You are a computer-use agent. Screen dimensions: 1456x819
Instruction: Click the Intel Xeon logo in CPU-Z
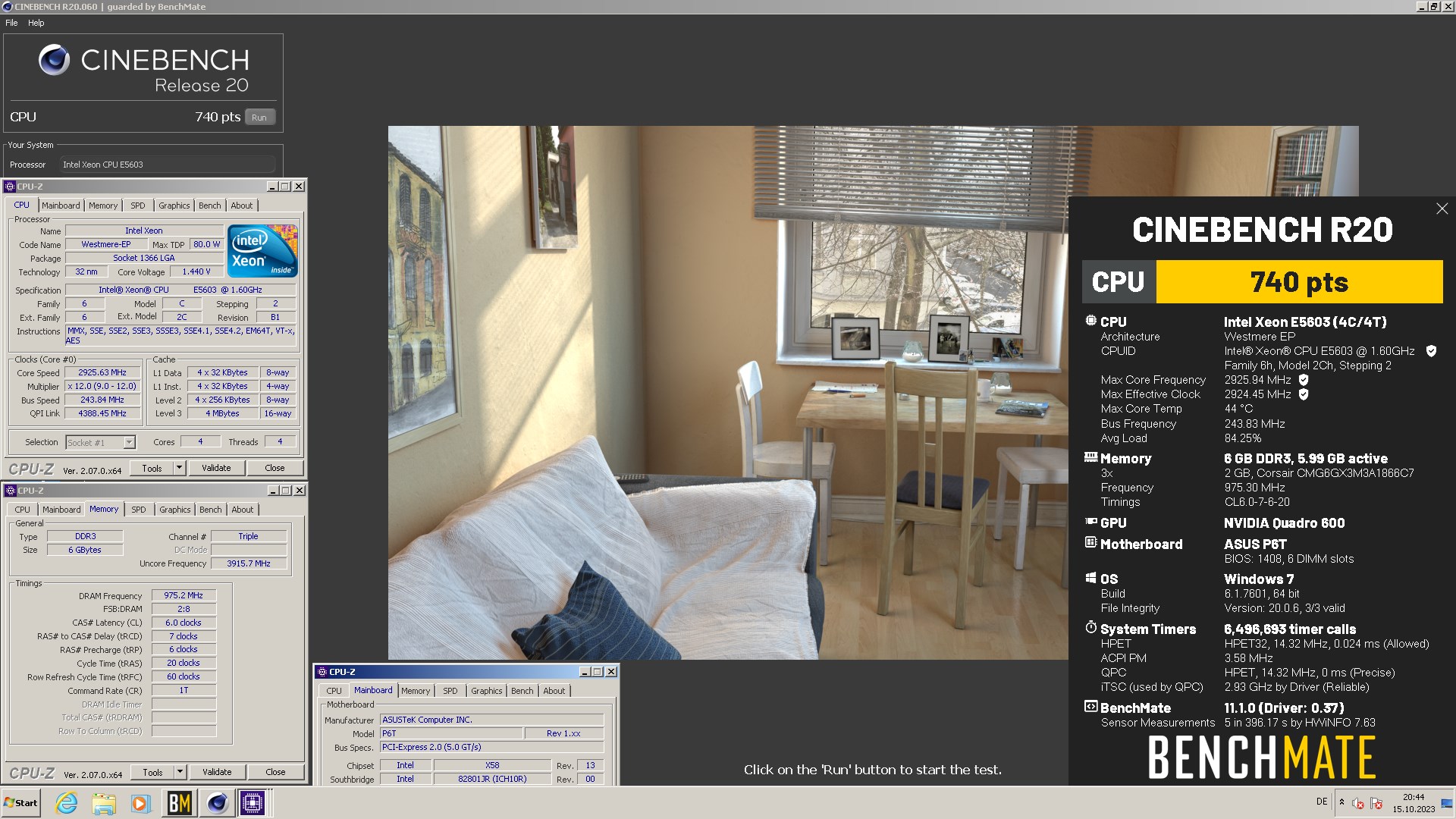pos(262,251)
